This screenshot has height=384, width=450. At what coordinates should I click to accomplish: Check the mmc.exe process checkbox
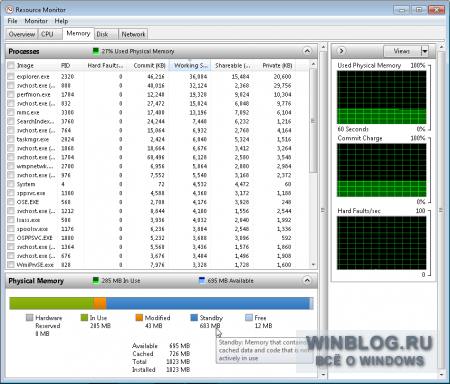pos(11,112)
